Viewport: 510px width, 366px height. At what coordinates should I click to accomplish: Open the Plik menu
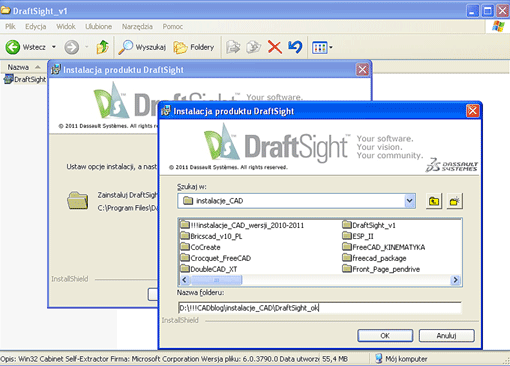coord(10,26)
